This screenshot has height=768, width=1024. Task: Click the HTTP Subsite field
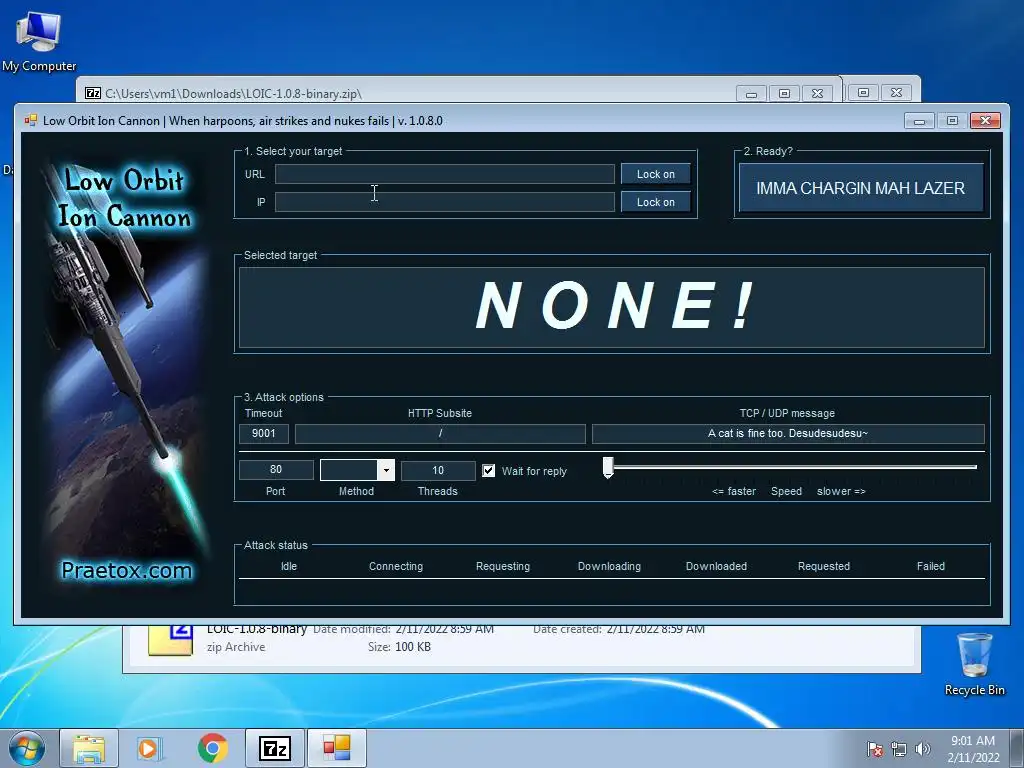440,434
